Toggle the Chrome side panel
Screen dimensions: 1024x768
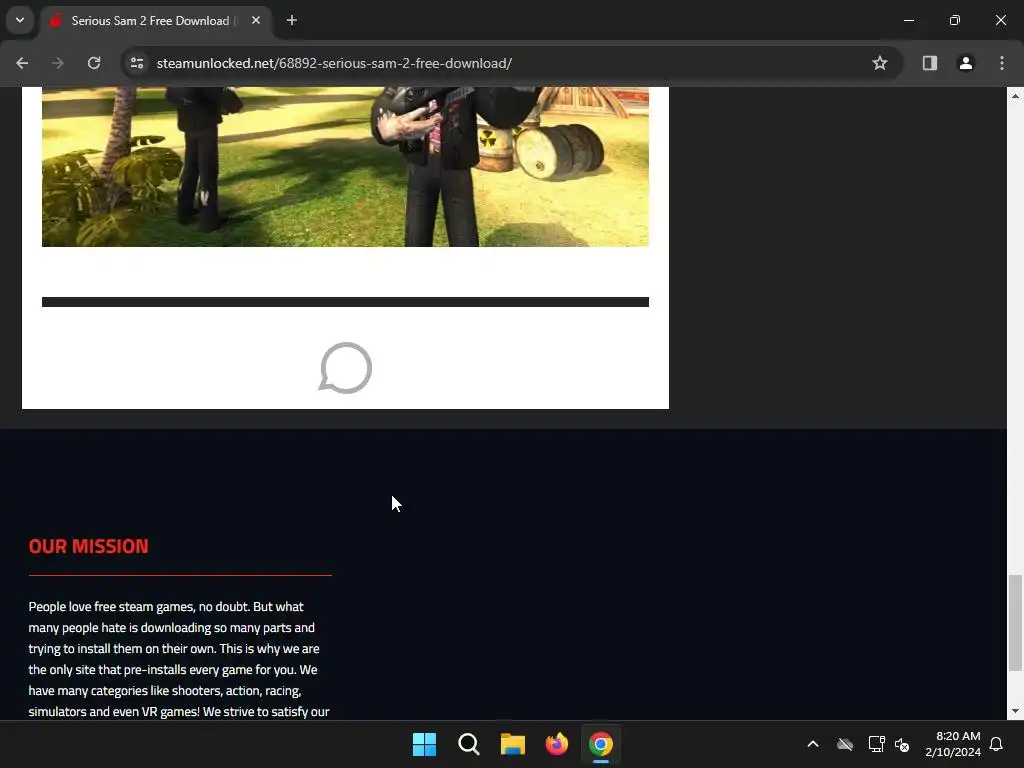pos(930,63)
